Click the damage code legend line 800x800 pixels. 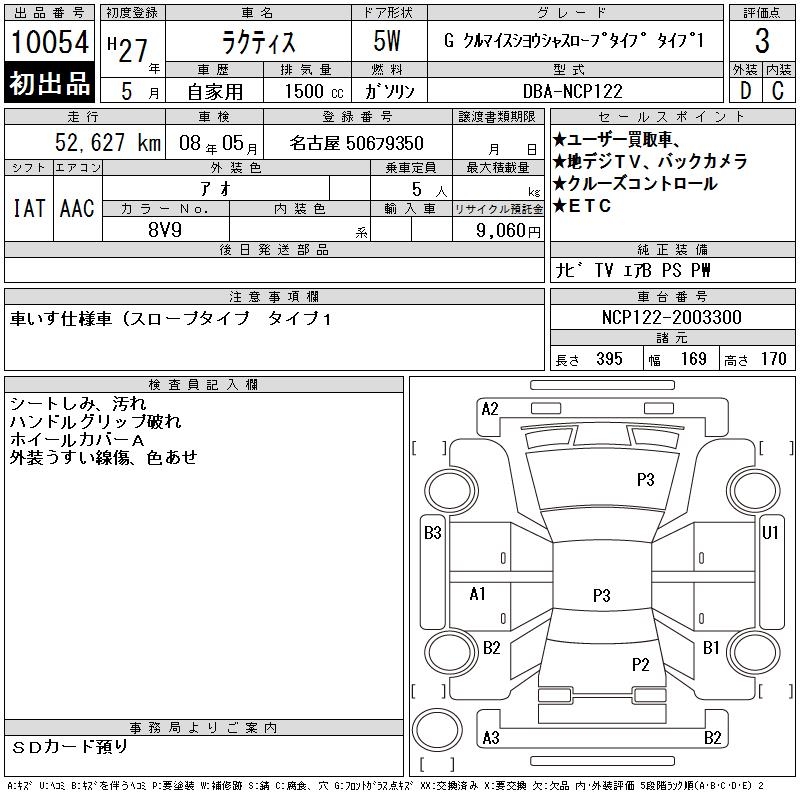pyautogui.click(x=385, y=786)
